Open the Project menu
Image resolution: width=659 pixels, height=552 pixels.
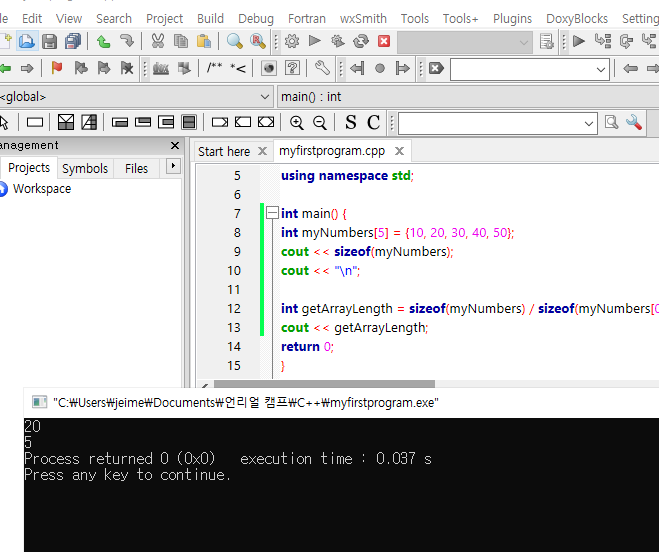pos(164,18)
